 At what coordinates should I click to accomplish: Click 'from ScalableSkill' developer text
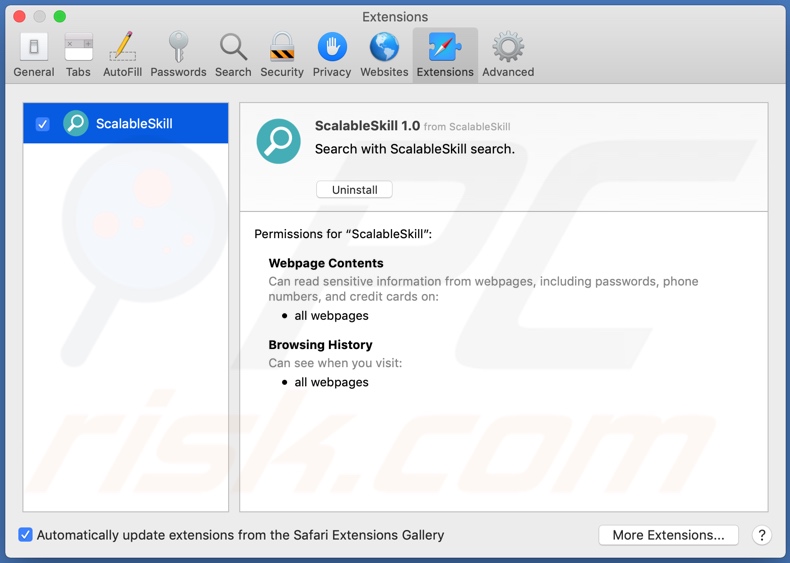[x=467, y=127]
